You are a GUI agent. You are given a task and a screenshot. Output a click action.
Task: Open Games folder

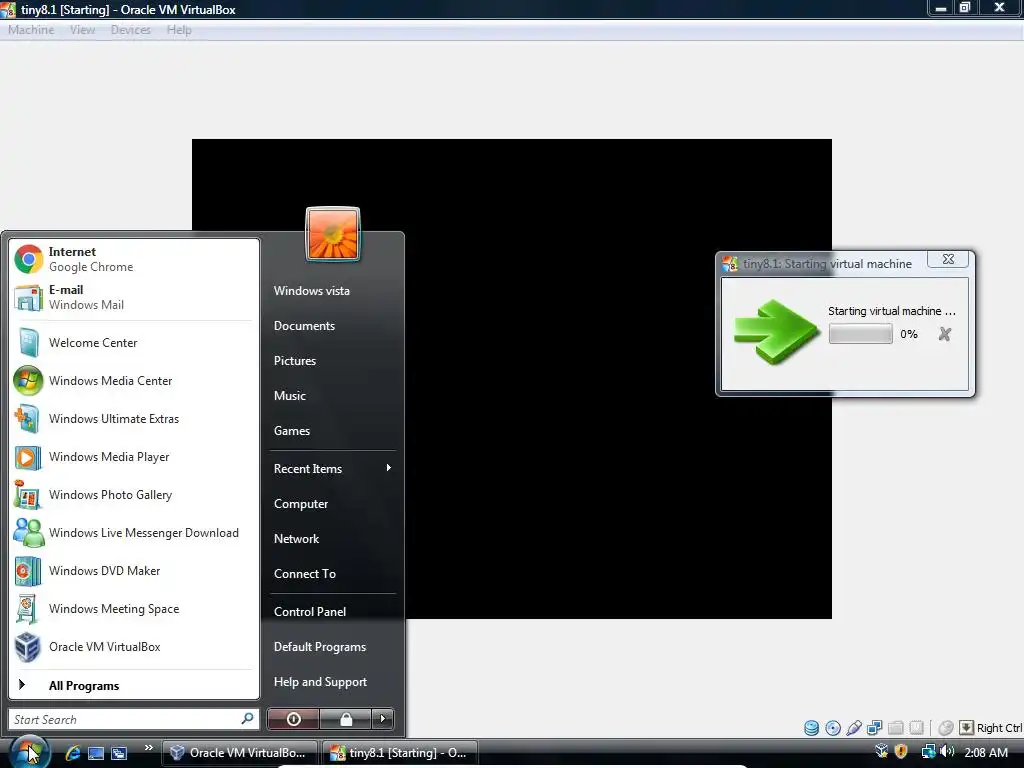pos(292,431)
